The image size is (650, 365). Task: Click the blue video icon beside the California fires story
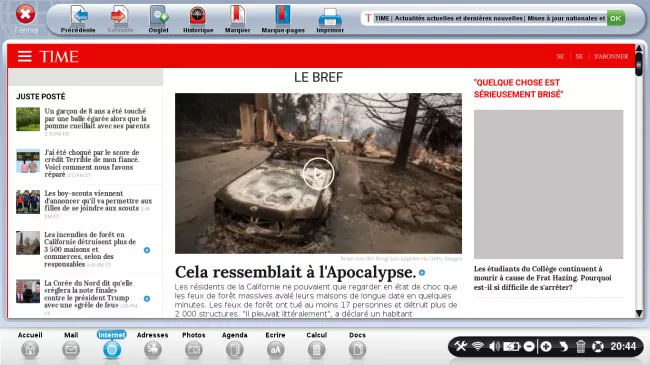(x=147, y=250)
